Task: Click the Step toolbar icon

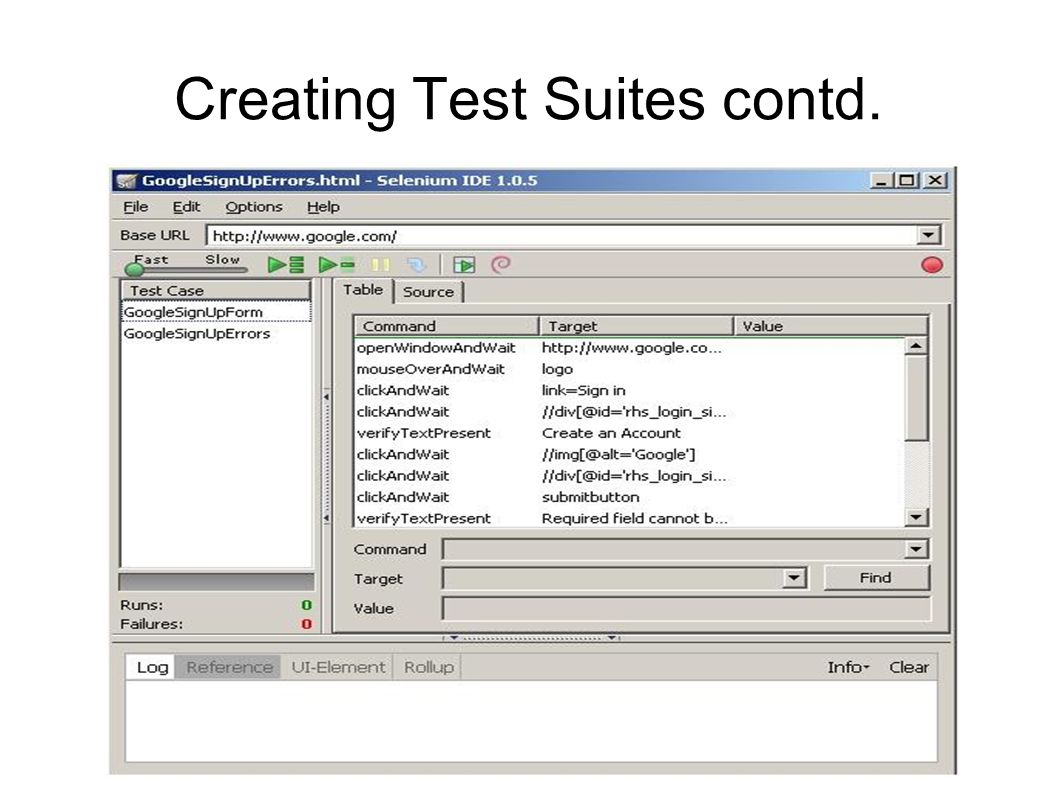Action: click(416, 265)
